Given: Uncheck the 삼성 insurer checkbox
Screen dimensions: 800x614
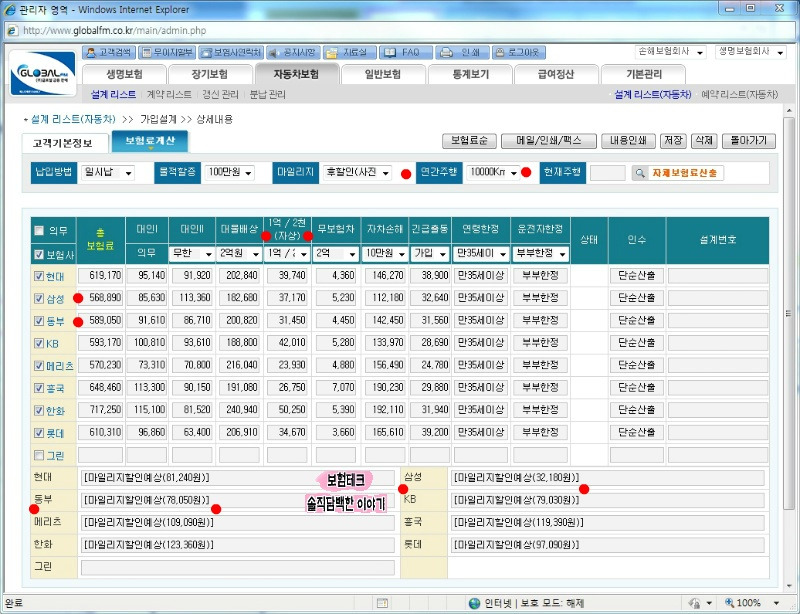Looking at the screenshot, I should pyautogui.click(x=39, y=299).
